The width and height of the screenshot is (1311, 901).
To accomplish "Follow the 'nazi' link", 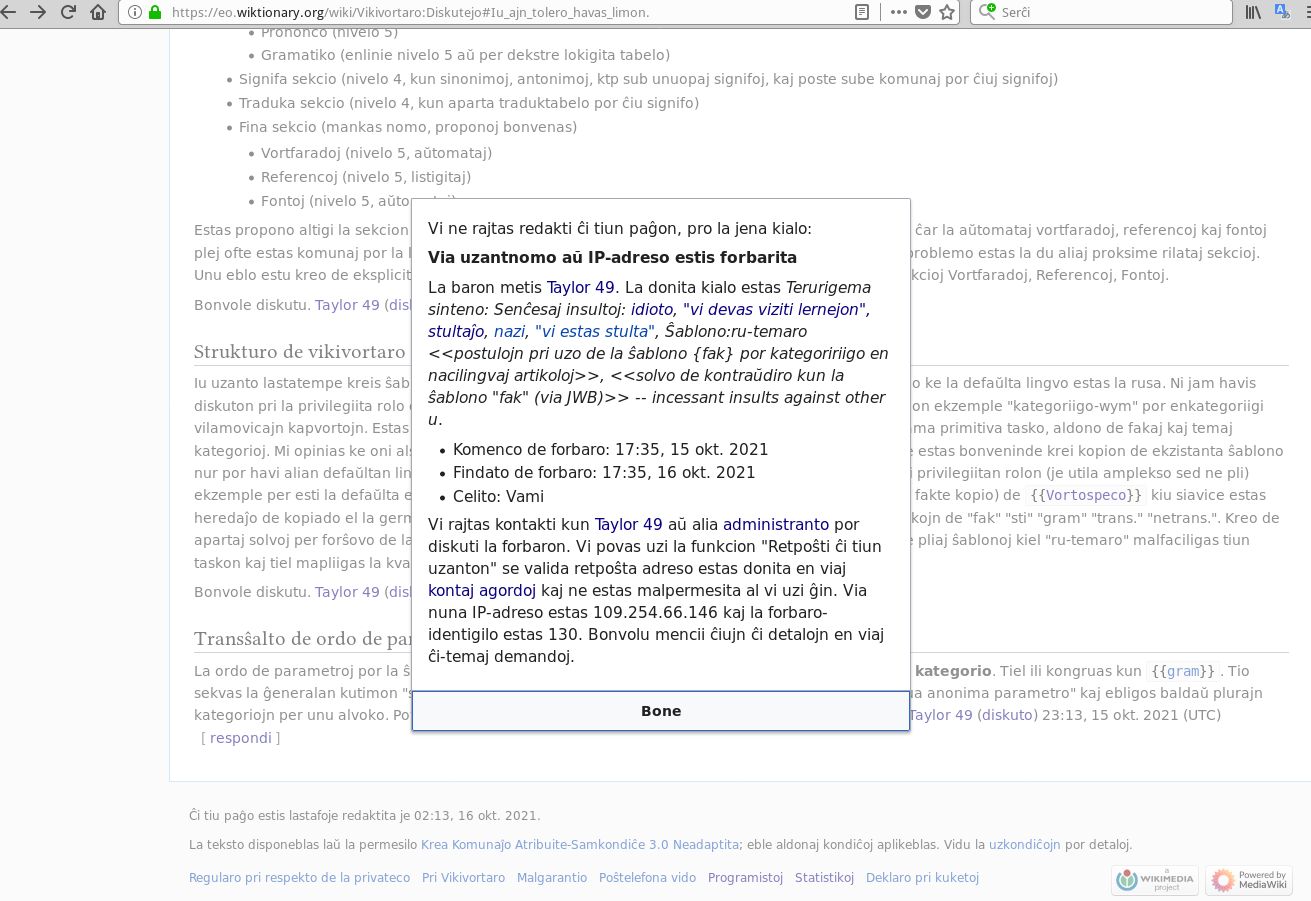I will pos(510,331).
